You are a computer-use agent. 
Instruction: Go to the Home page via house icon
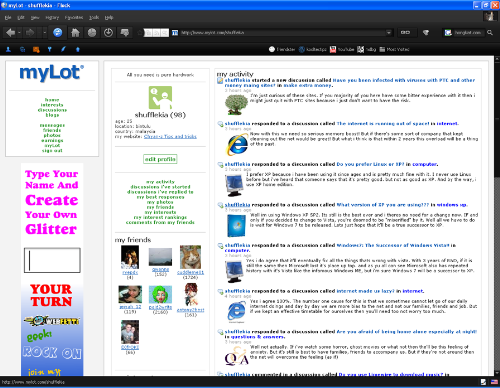[x=75, y=33]
